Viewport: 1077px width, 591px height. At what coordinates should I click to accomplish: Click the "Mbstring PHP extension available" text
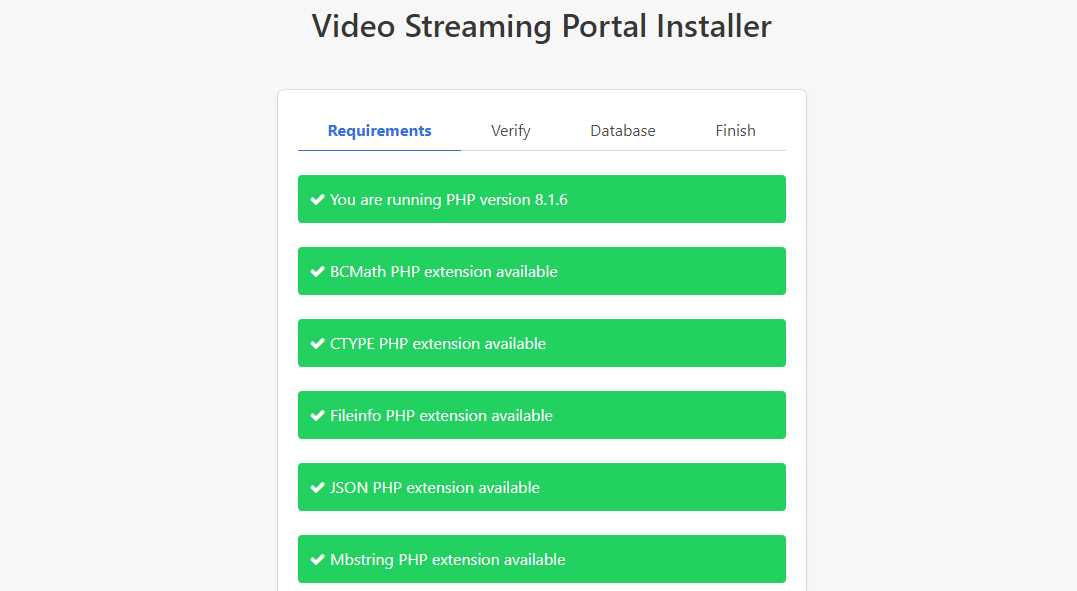pos(448,560)
